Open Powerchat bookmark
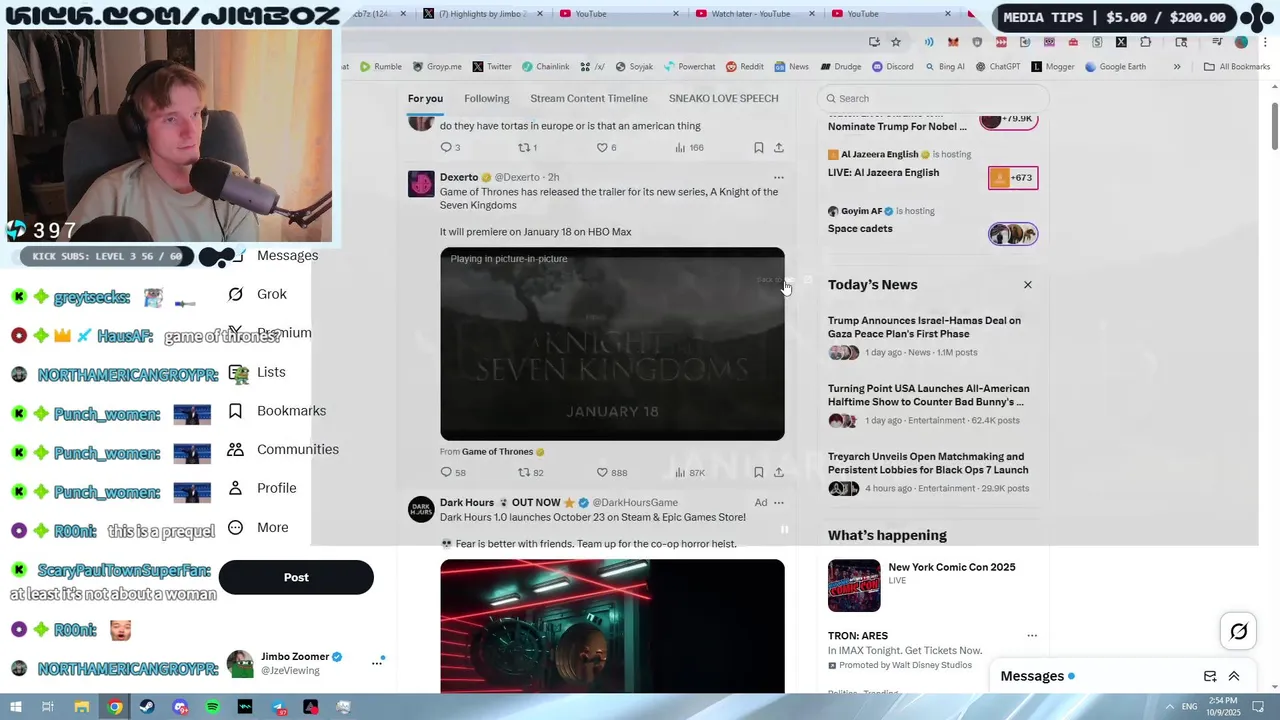The height and width of the screenshot is (720, 1280). click(689, 67)
